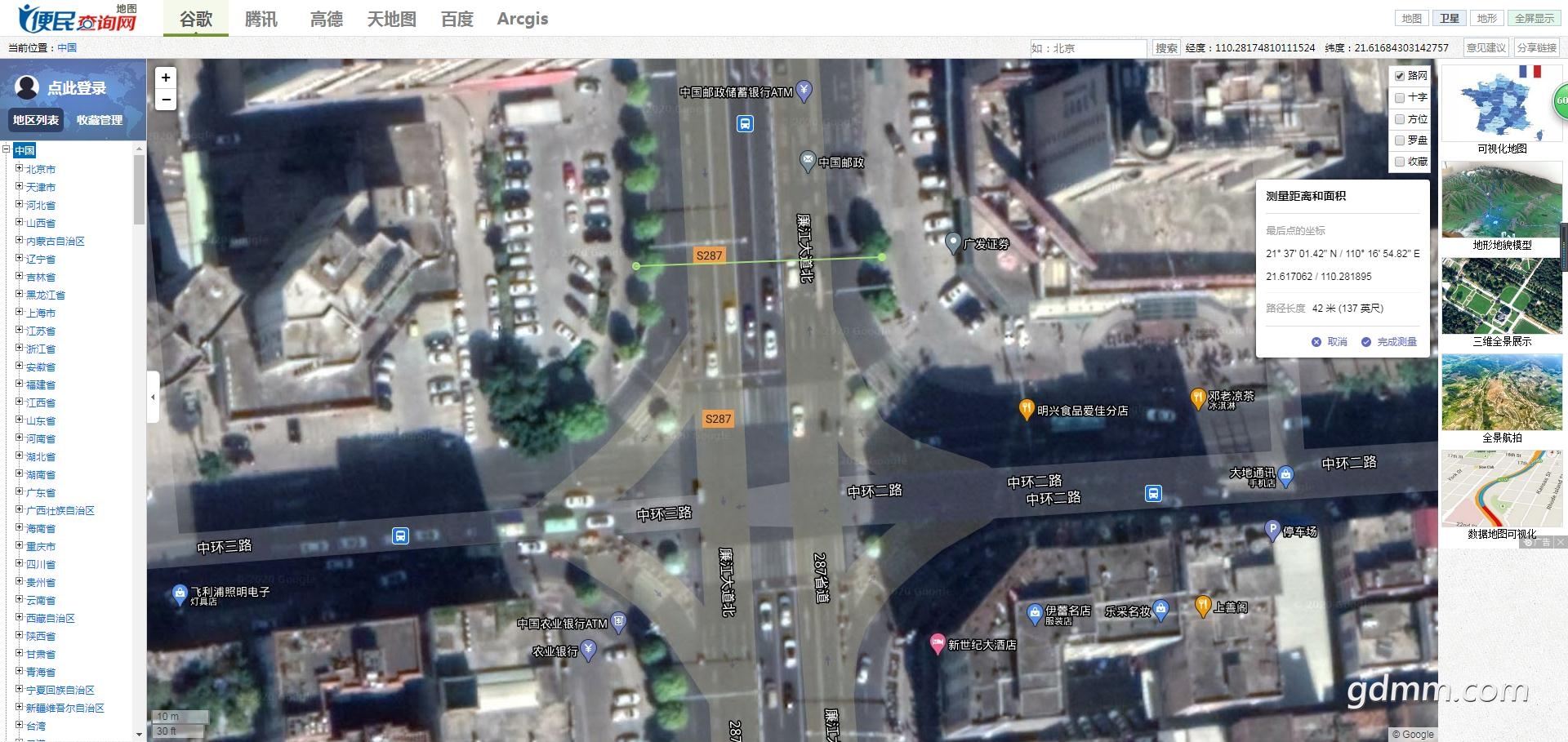Open the 意见建议 feedback button

(1486, 48)
